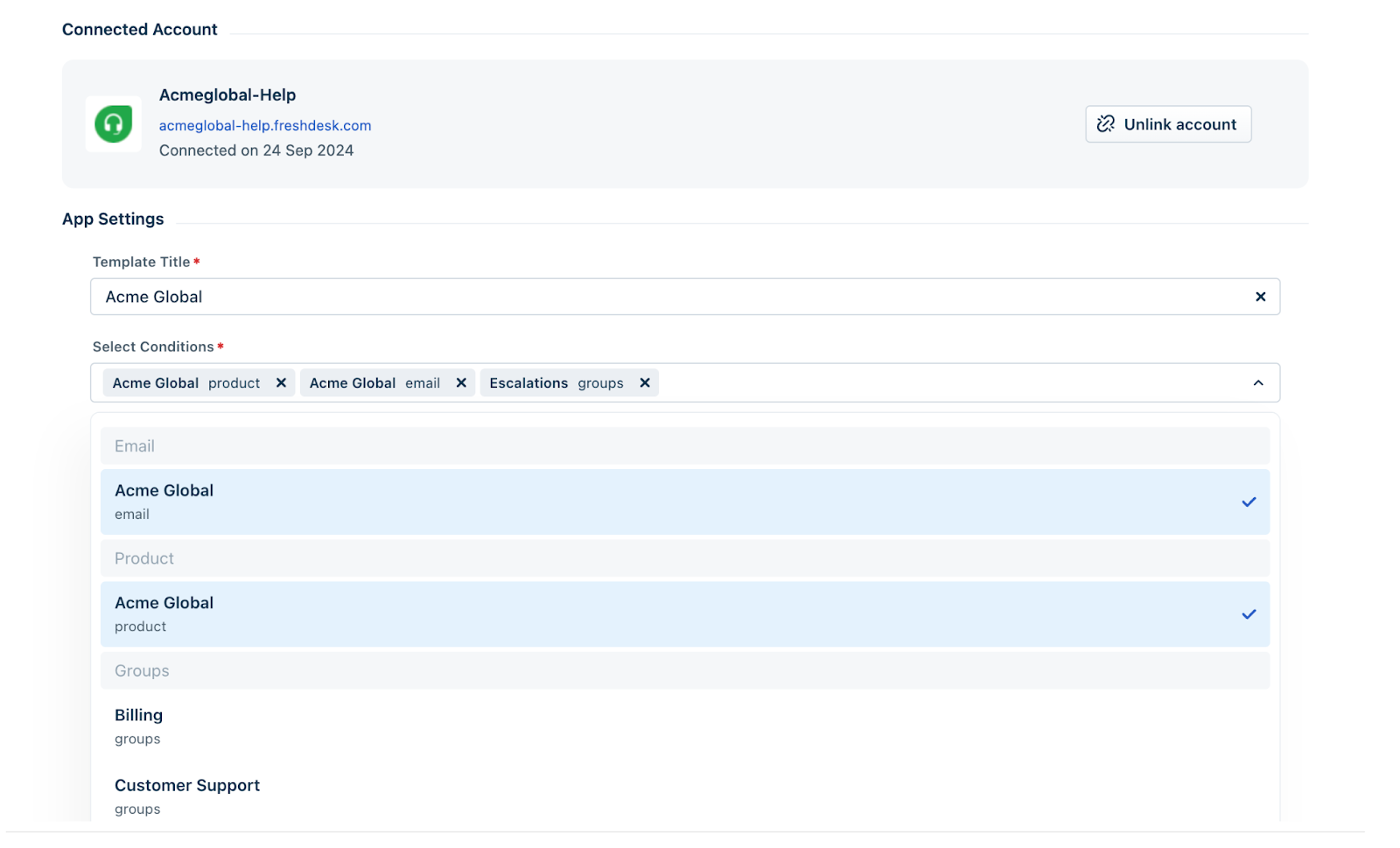The height and width of the screenshot is (848, 1400).
Task: Click the Groups section header in list
Action: [684, 671]
